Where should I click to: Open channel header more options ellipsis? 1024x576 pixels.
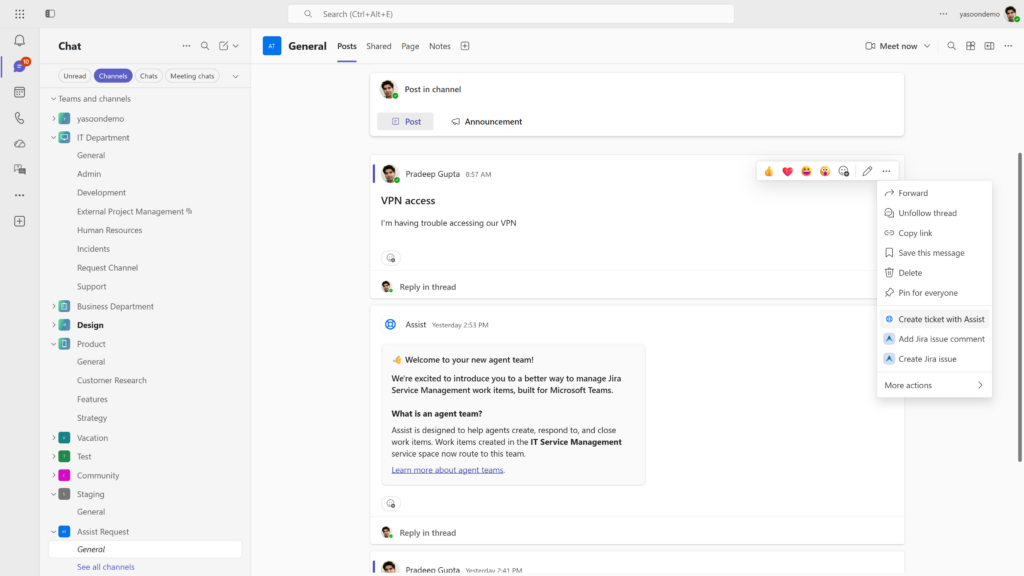coord(1008,46)
